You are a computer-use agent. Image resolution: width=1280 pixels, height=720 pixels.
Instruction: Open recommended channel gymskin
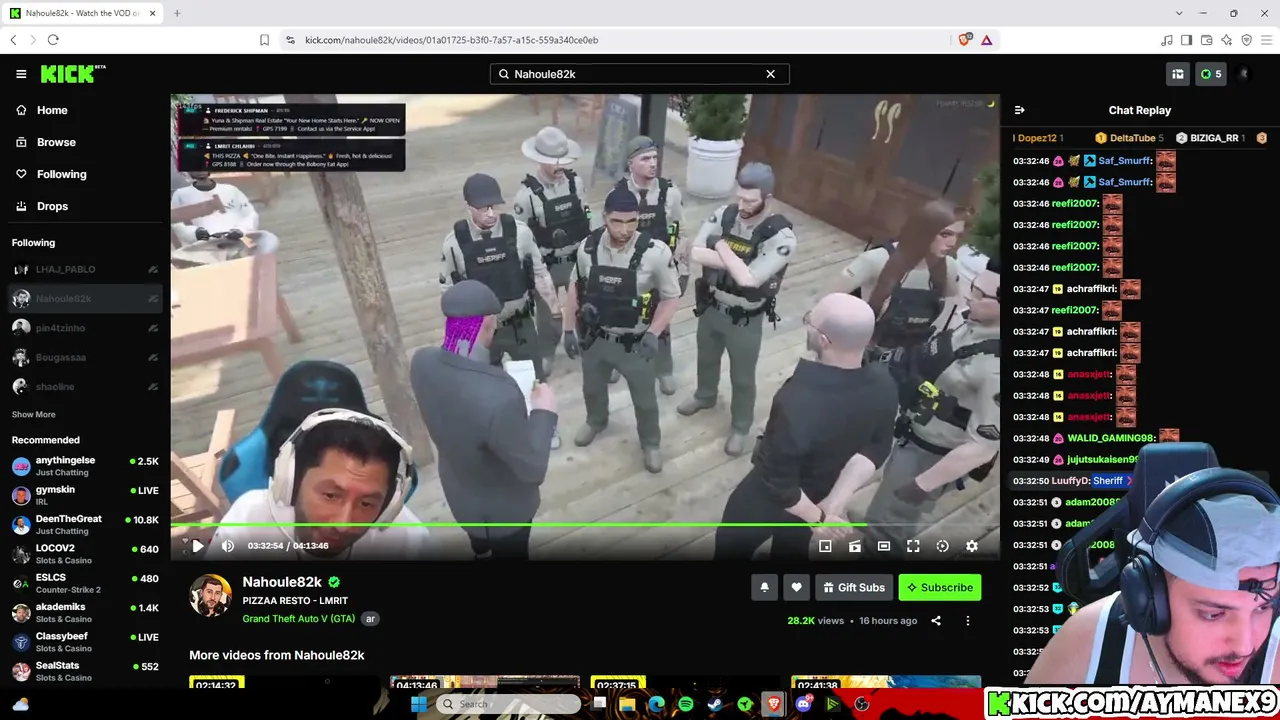point(85,495)
